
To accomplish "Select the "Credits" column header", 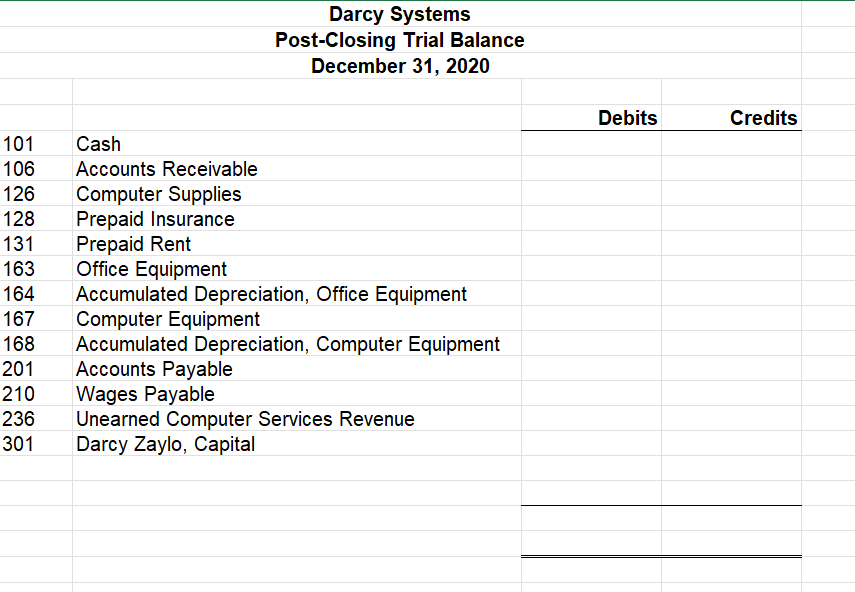I will point(763,118).
